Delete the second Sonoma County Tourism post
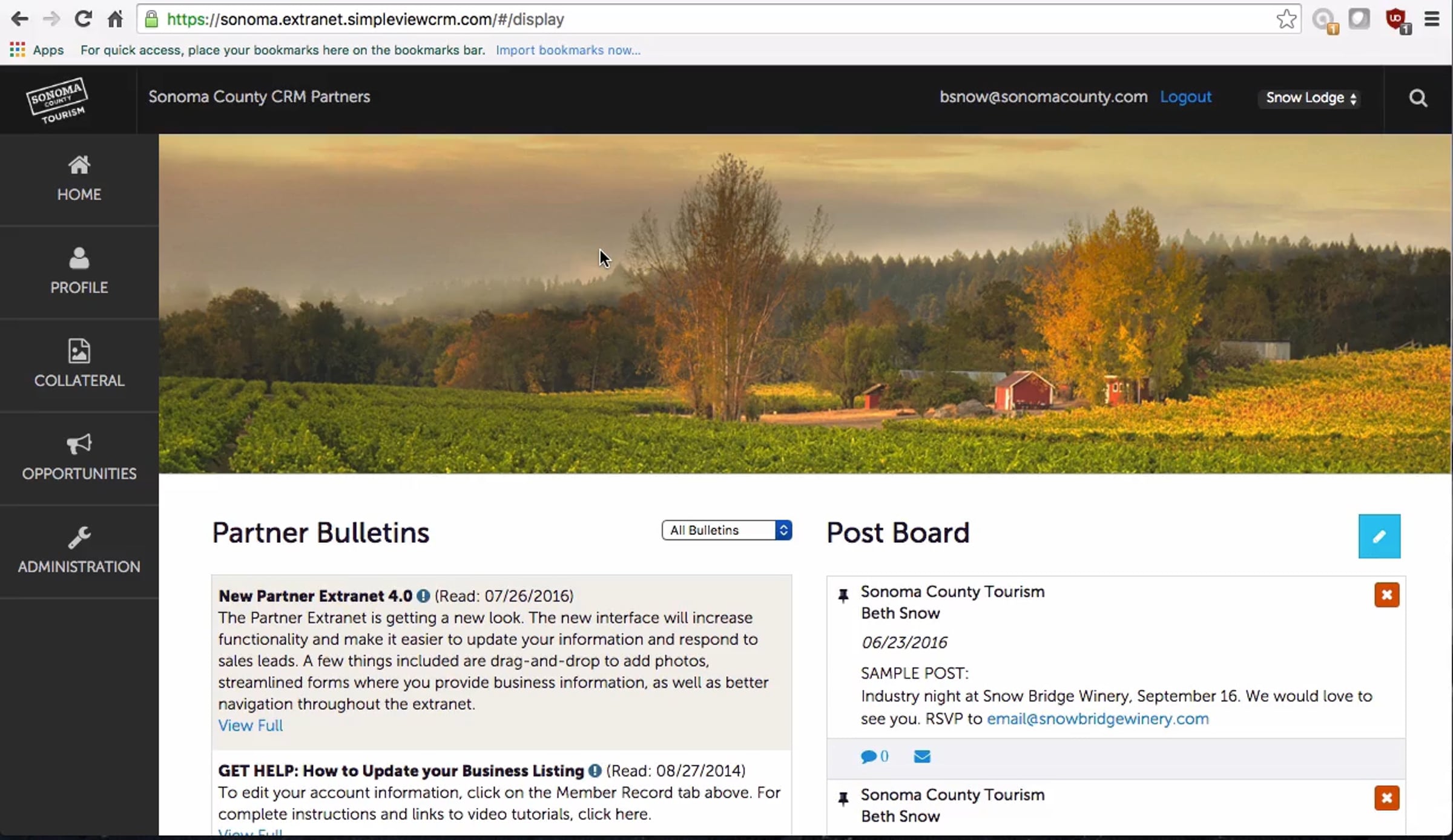The image size is (1453, 840). click(x=1386, y=798)
